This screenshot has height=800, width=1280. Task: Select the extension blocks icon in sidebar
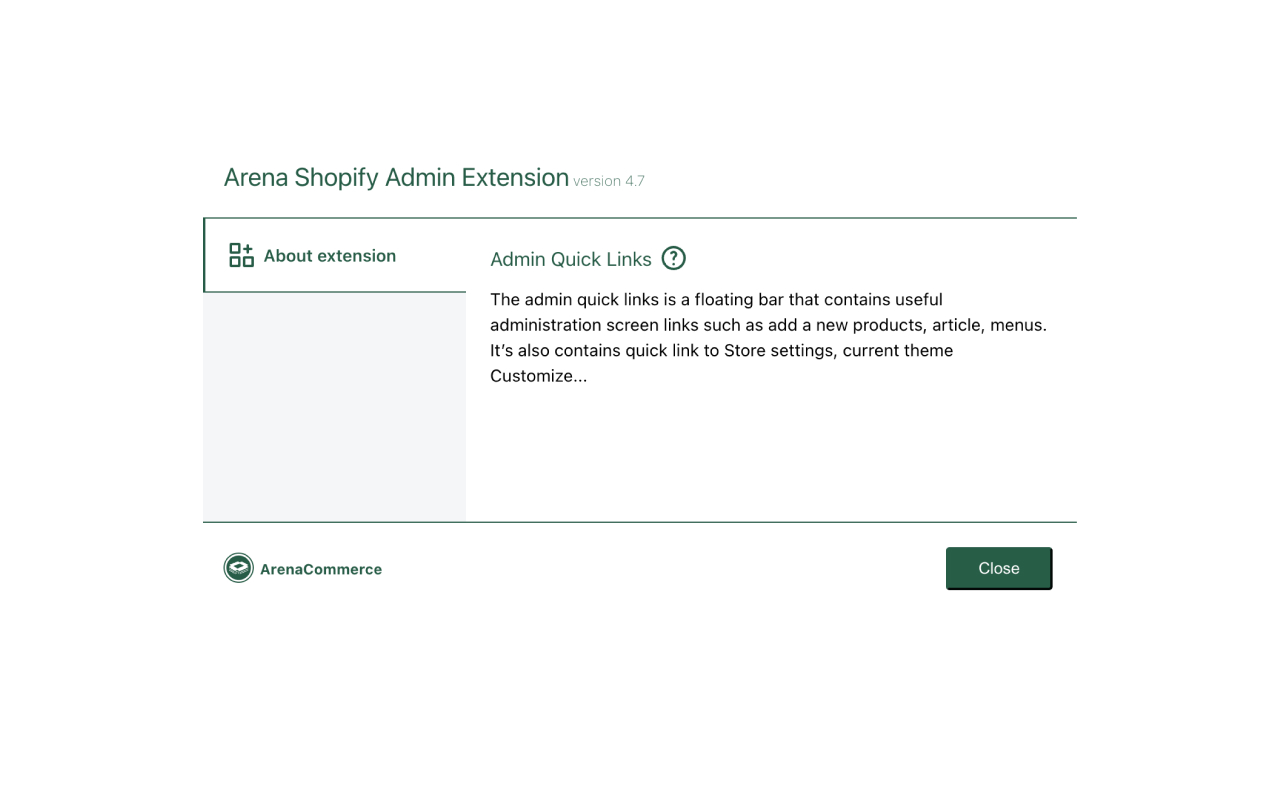pos(240,254)
